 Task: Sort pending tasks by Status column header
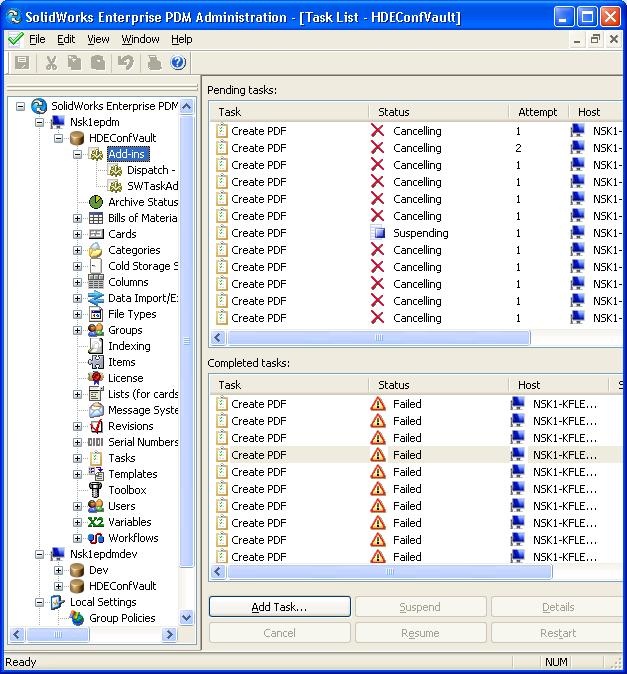438,112
